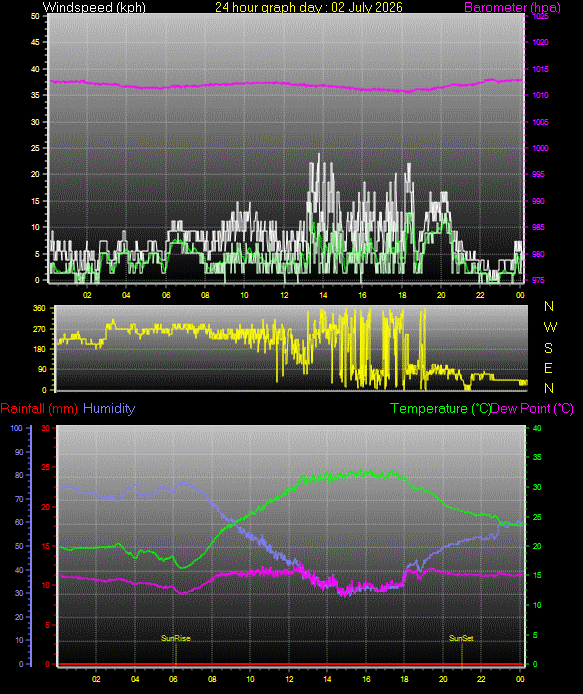Click the "24 hour graph day : 02 July 2026" heading

[x=309, y=7]
